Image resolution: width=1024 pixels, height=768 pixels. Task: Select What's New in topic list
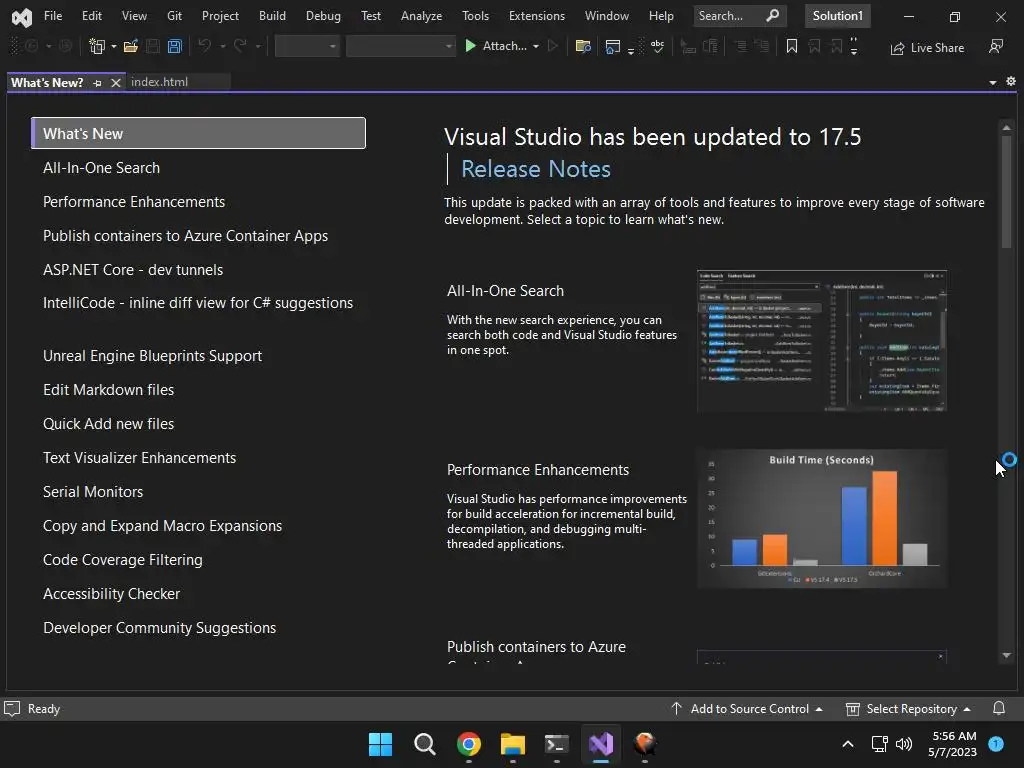[x=199, y=133]
